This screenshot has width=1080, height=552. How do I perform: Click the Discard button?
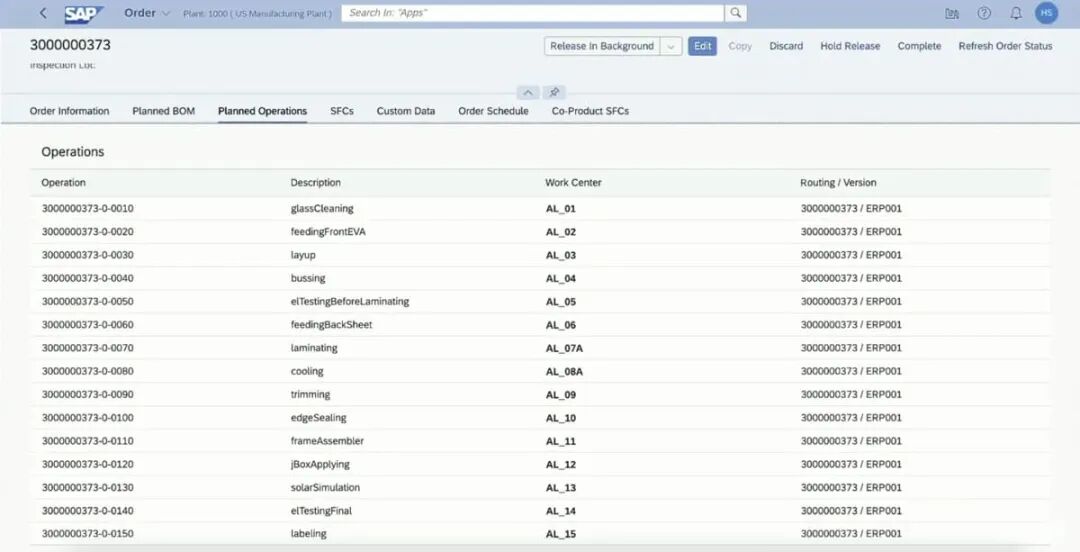tap(786, 46)
